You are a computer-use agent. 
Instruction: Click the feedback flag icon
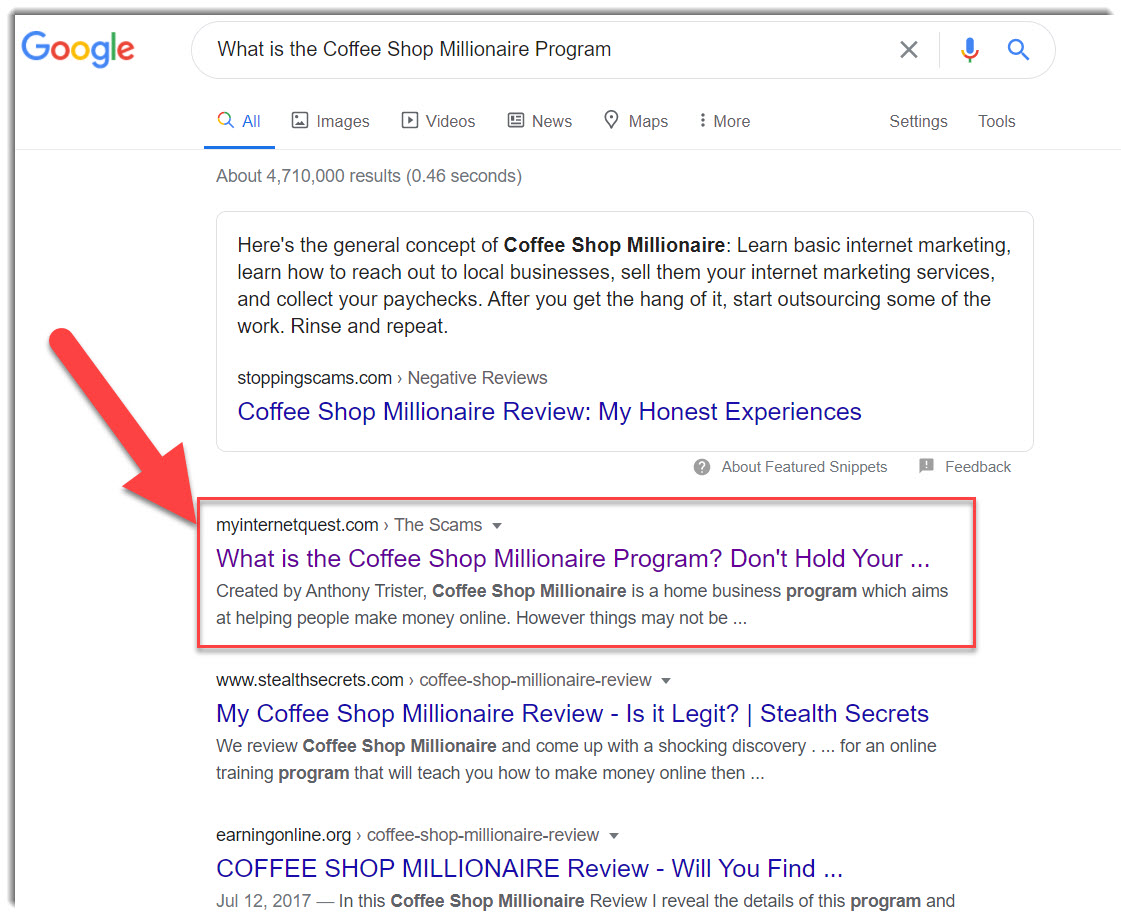coord(927,466)
